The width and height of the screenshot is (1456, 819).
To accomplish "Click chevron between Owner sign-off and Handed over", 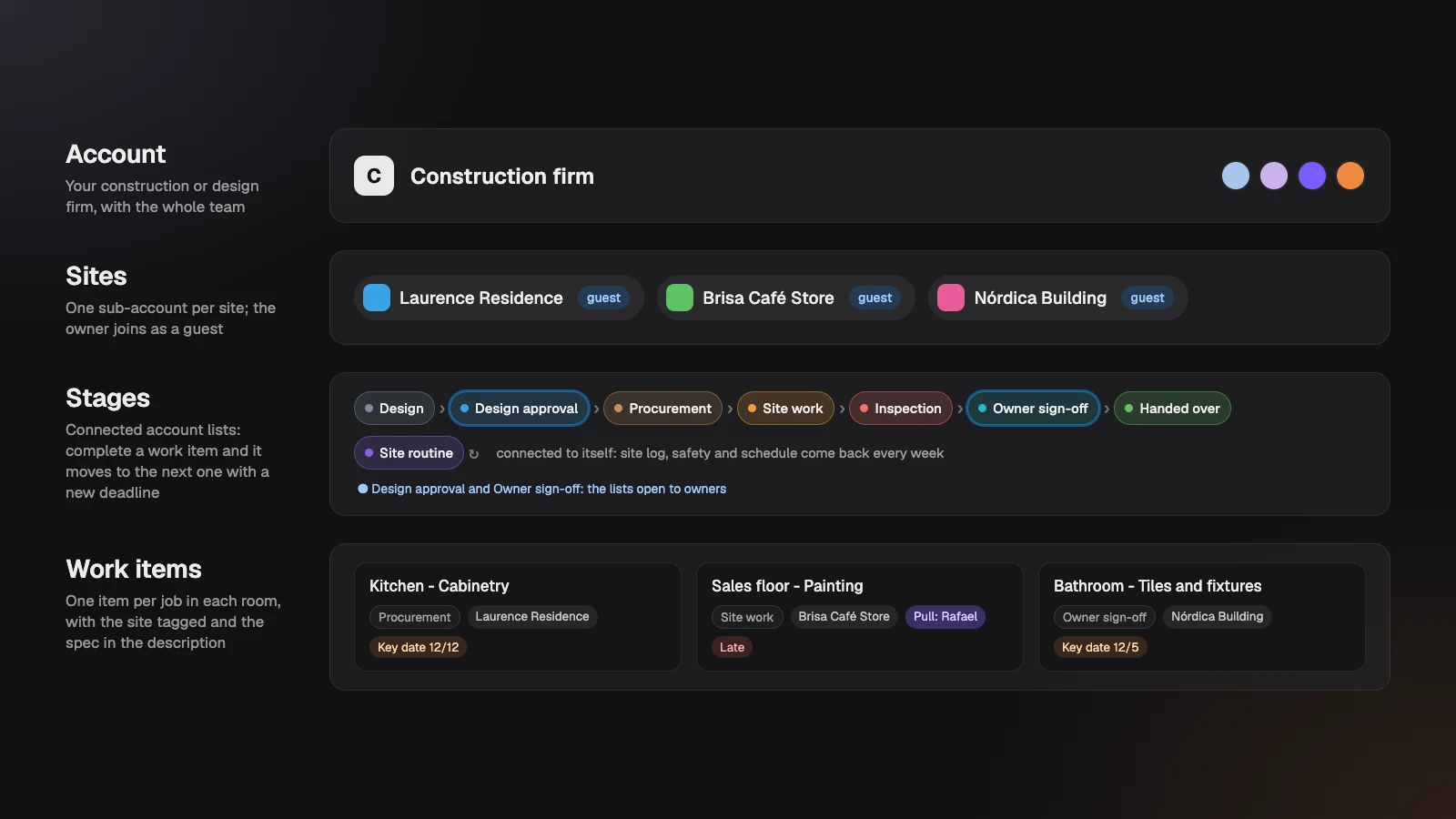I will pyautogui.click(x=1107, y=409).
